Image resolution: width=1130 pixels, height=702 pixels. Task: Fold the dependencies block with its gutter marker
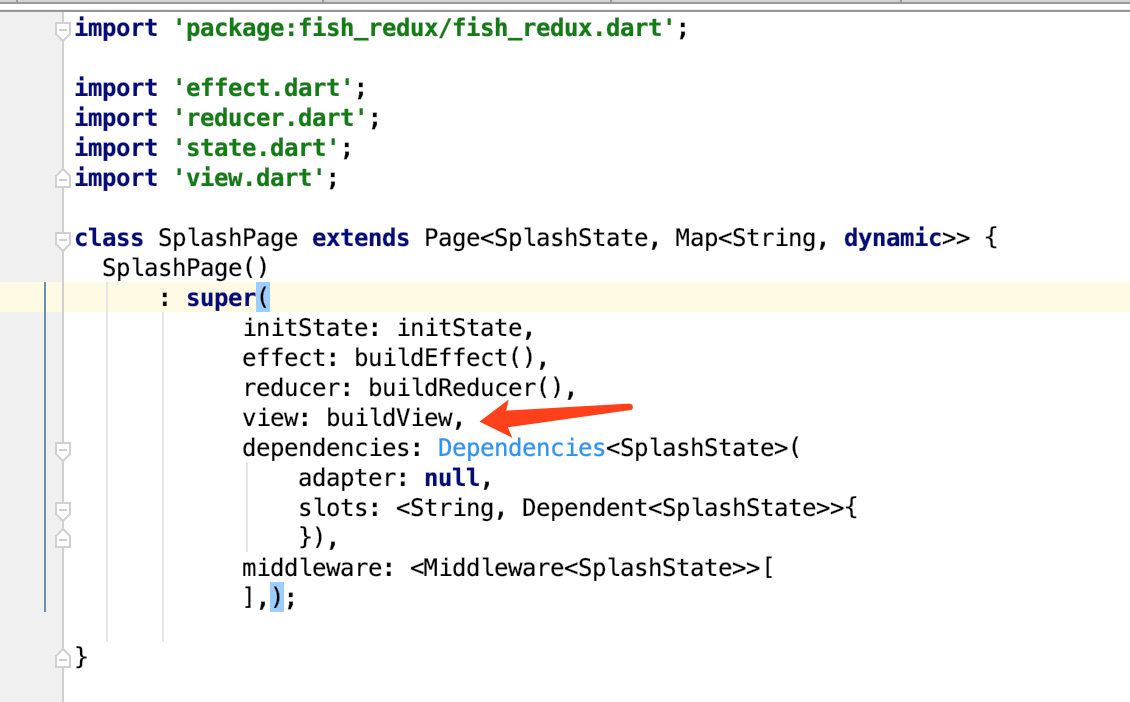point(63,450)
